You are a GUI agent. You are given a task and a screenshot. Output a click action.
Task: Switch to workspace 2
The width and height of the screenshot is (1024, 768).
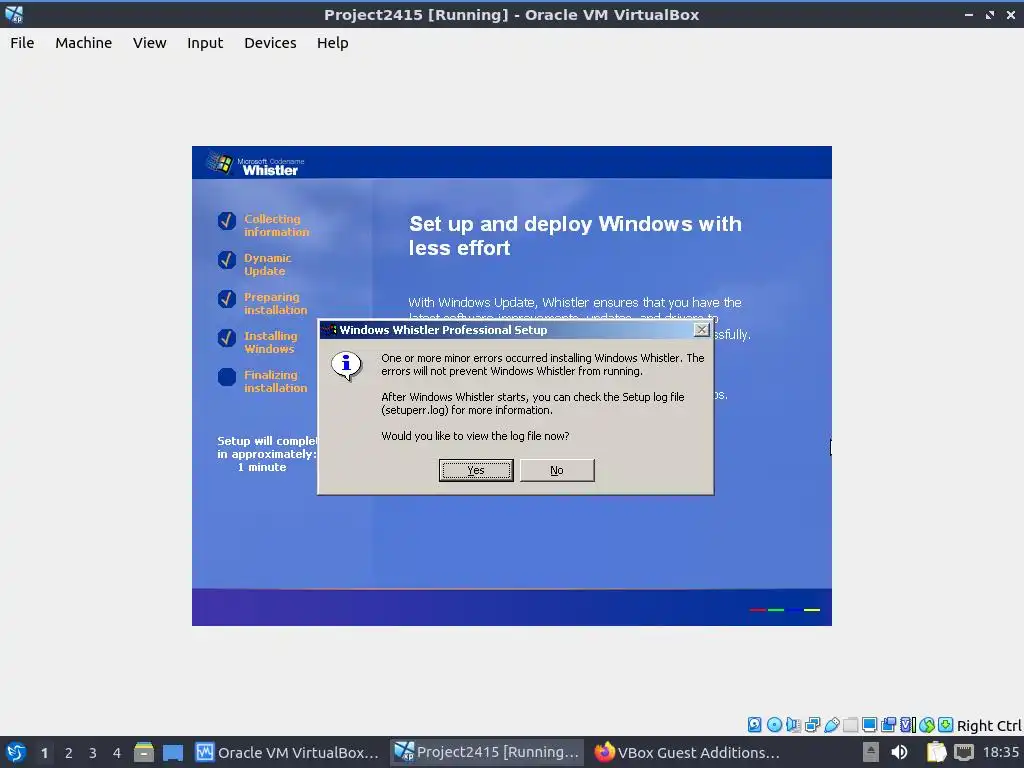click(x=69, y=753)
